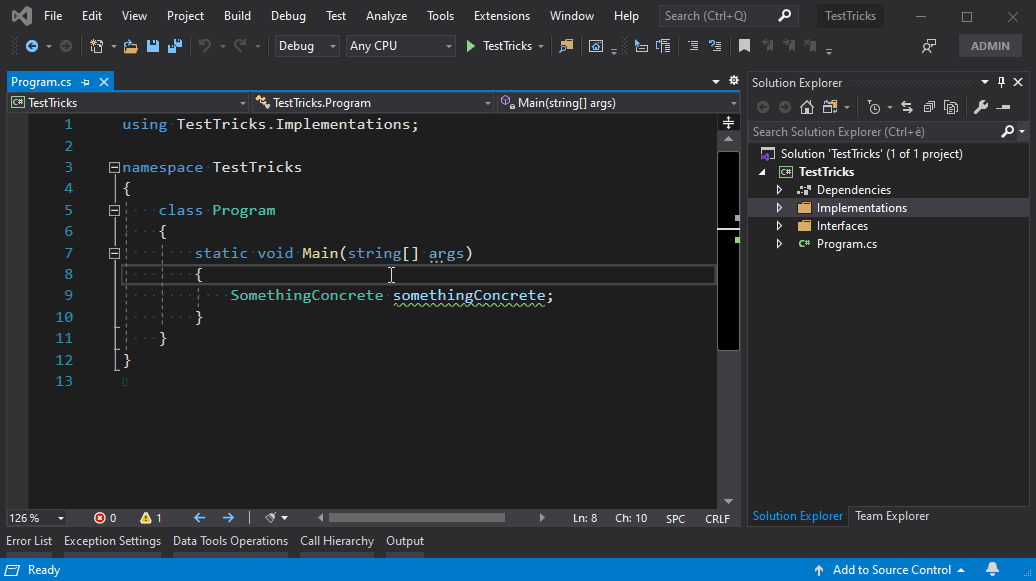The image size is (1036, 581).
Task: Select Solution 'TestTricks' root node
Action: pos(871,154)
